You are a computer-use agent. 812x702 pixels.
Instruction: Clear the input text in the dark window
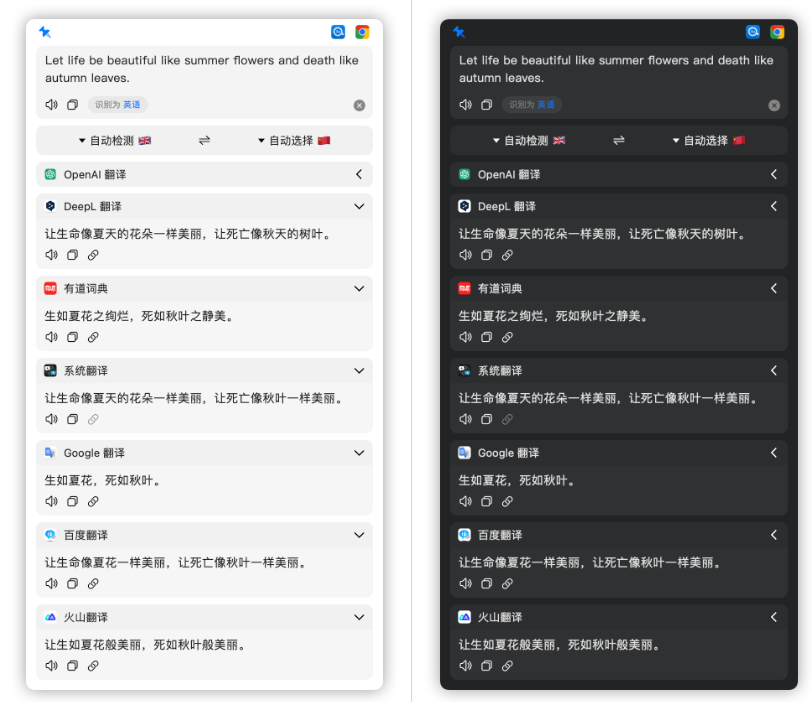click(773, 105)
